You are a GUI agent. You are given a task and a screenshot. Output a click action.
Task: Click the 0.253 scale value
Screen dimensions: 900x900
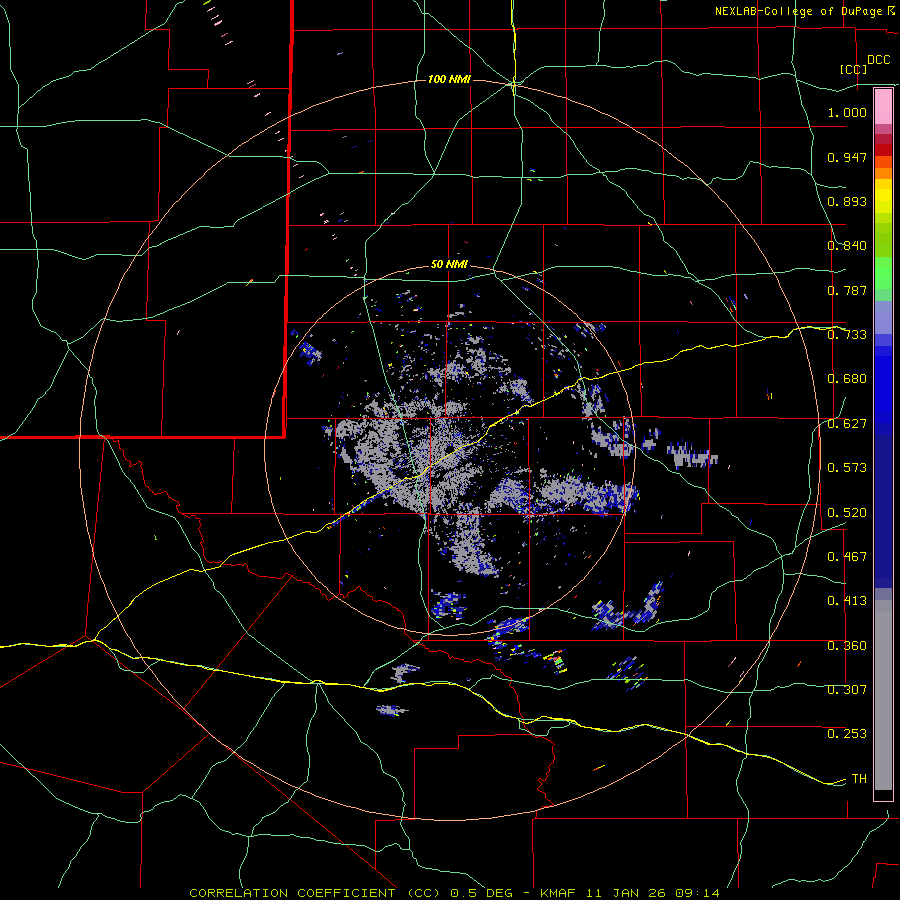(x=847, y=734)
